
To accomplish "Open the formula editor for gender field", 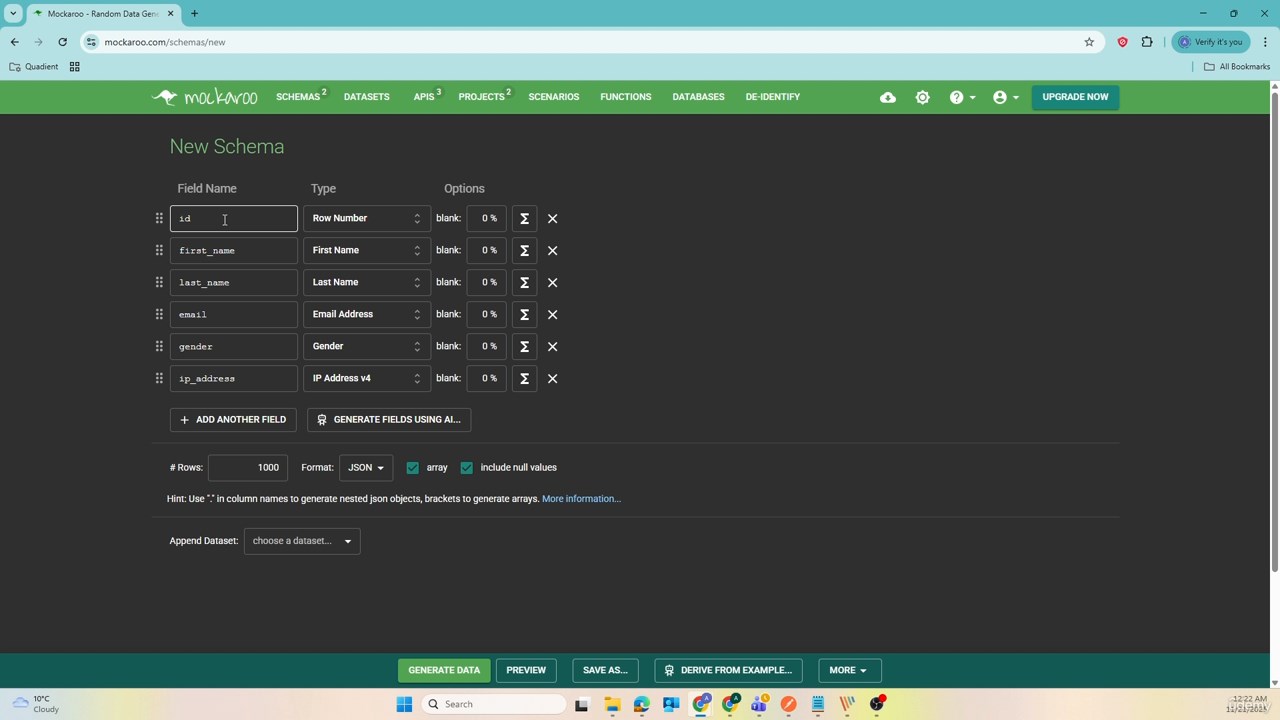I will click(x=524, y=346).
